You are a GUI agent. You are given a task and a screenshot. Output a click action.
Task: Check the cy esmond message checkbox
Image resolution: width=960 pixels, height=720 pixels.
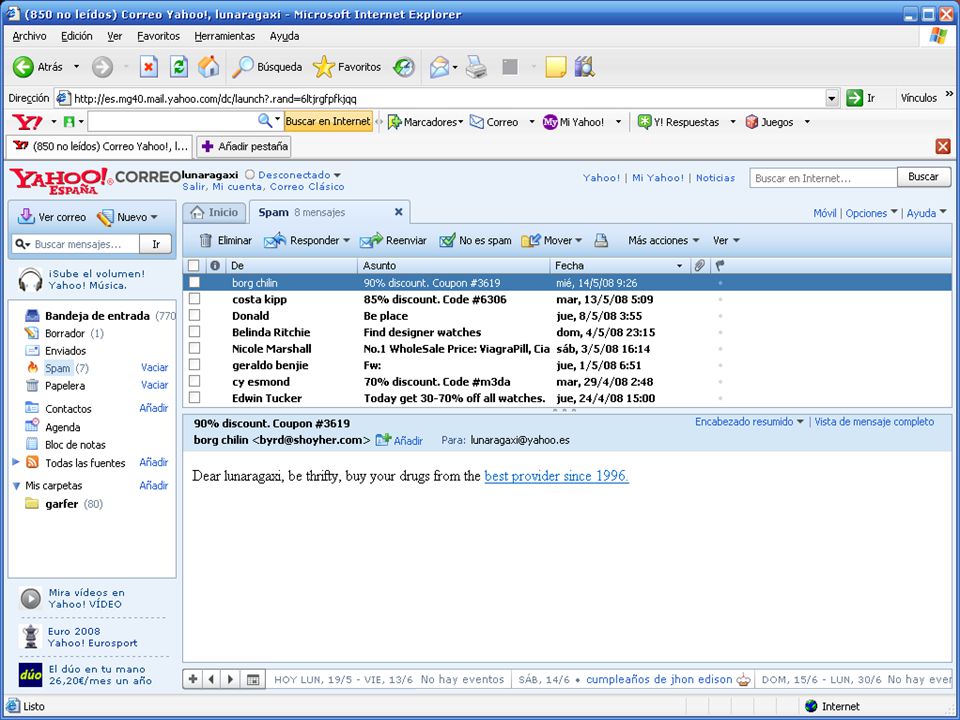194,381
